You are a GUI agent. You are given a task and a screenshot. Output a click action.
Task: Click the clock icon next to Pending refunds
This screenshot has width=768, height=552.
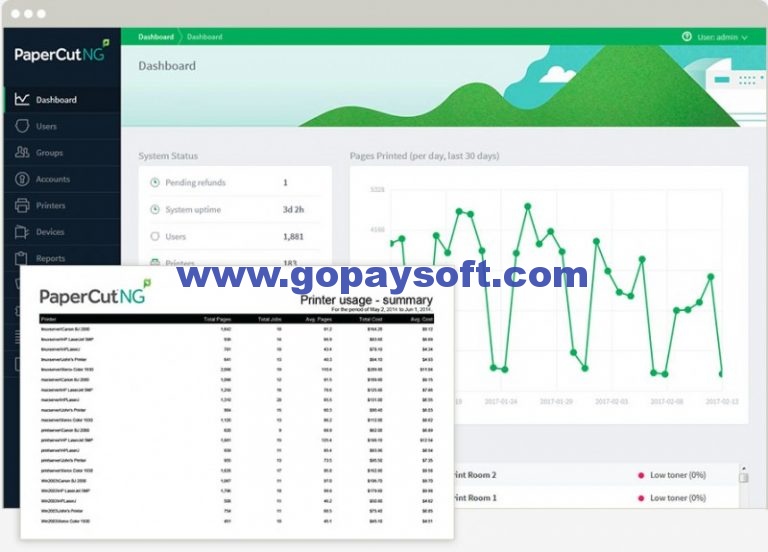pyautogui.click(x=155, y=183)
